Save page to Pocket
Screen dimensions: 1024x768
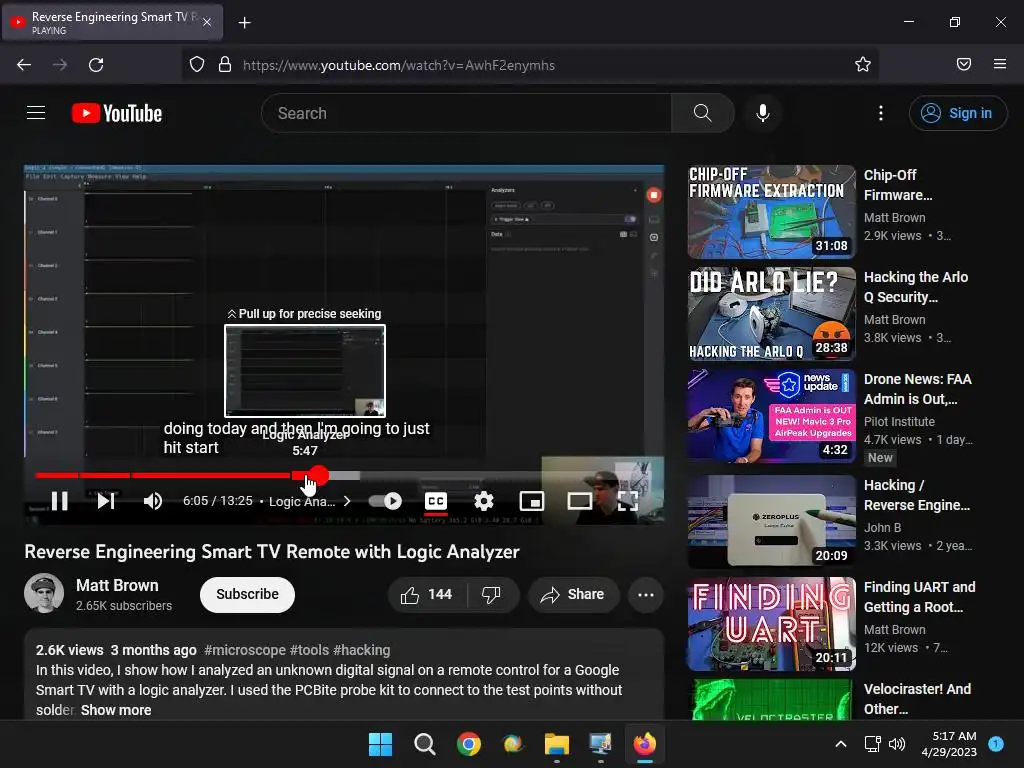coord(964,65)
